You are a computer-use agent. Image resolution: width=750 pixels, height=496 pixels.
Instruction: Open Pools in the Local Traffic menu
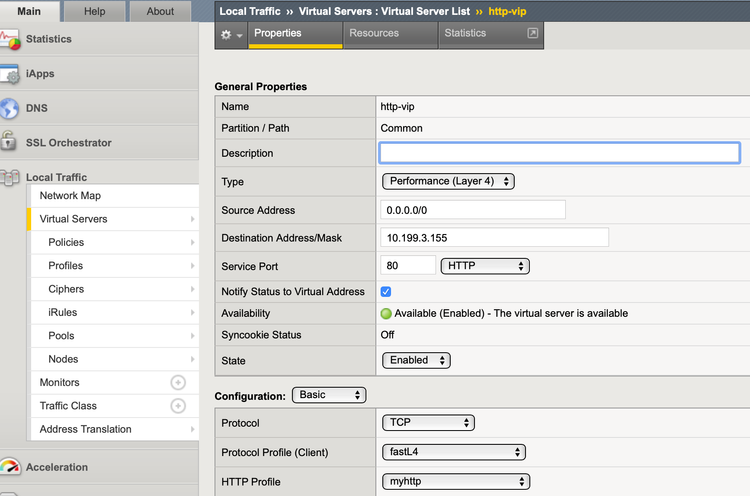pyautogui.click(x=62, y=336)
